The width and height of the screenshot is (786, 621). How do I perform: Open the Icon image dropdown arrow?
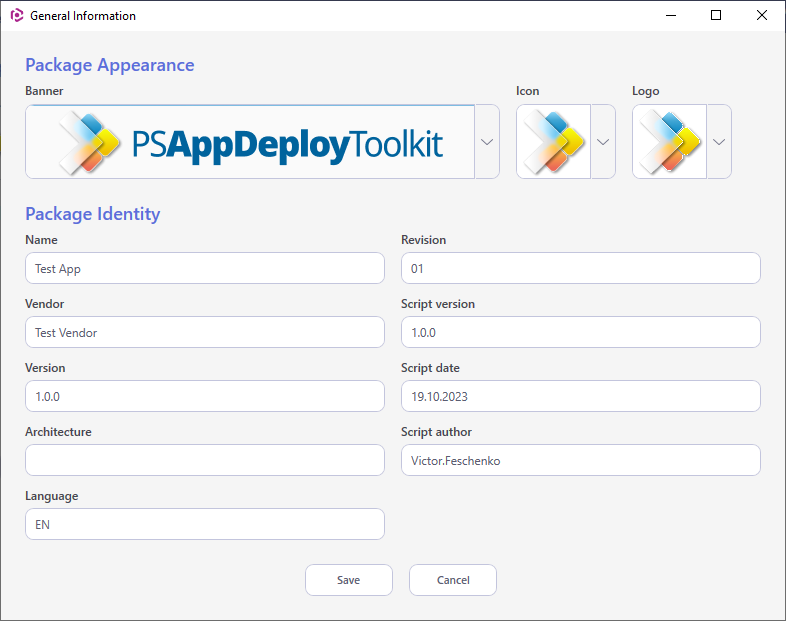pyautogui.click(x=603, y=142)
